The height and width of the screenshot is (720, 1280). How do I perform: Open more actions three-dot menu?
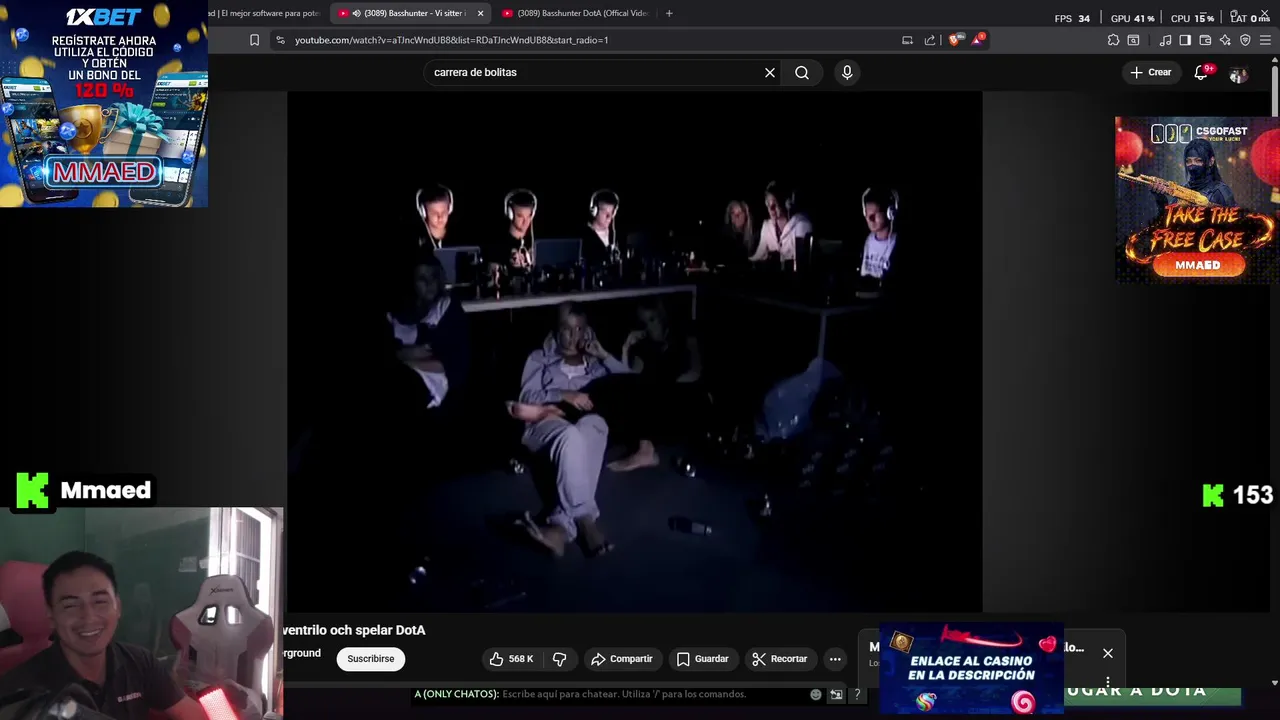point(835,659)
